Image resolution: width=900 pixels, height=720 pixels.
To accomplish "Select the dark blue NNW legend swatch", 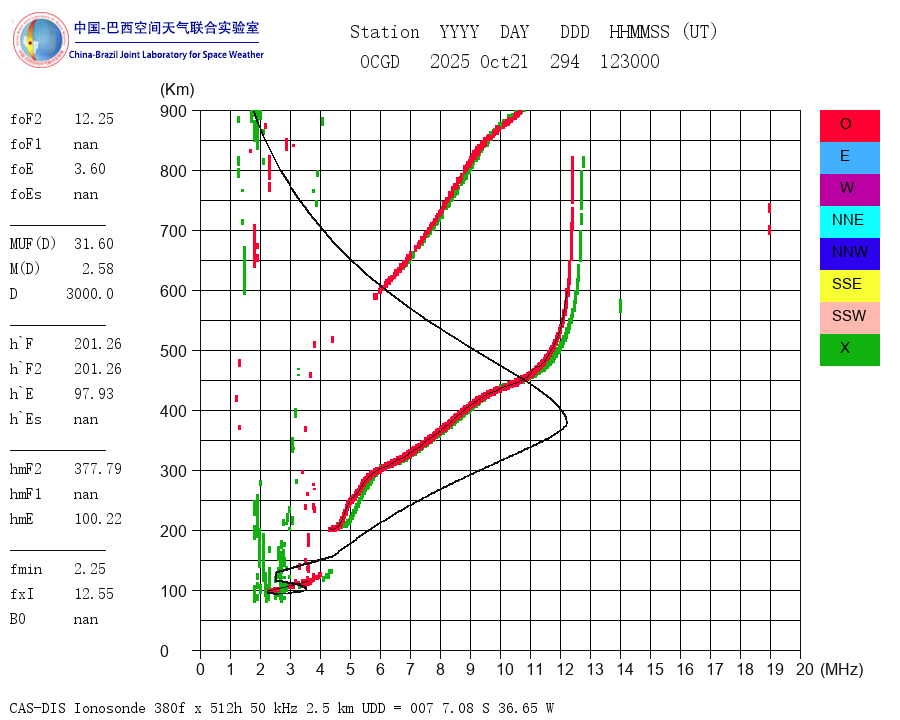I will point(849,254).
